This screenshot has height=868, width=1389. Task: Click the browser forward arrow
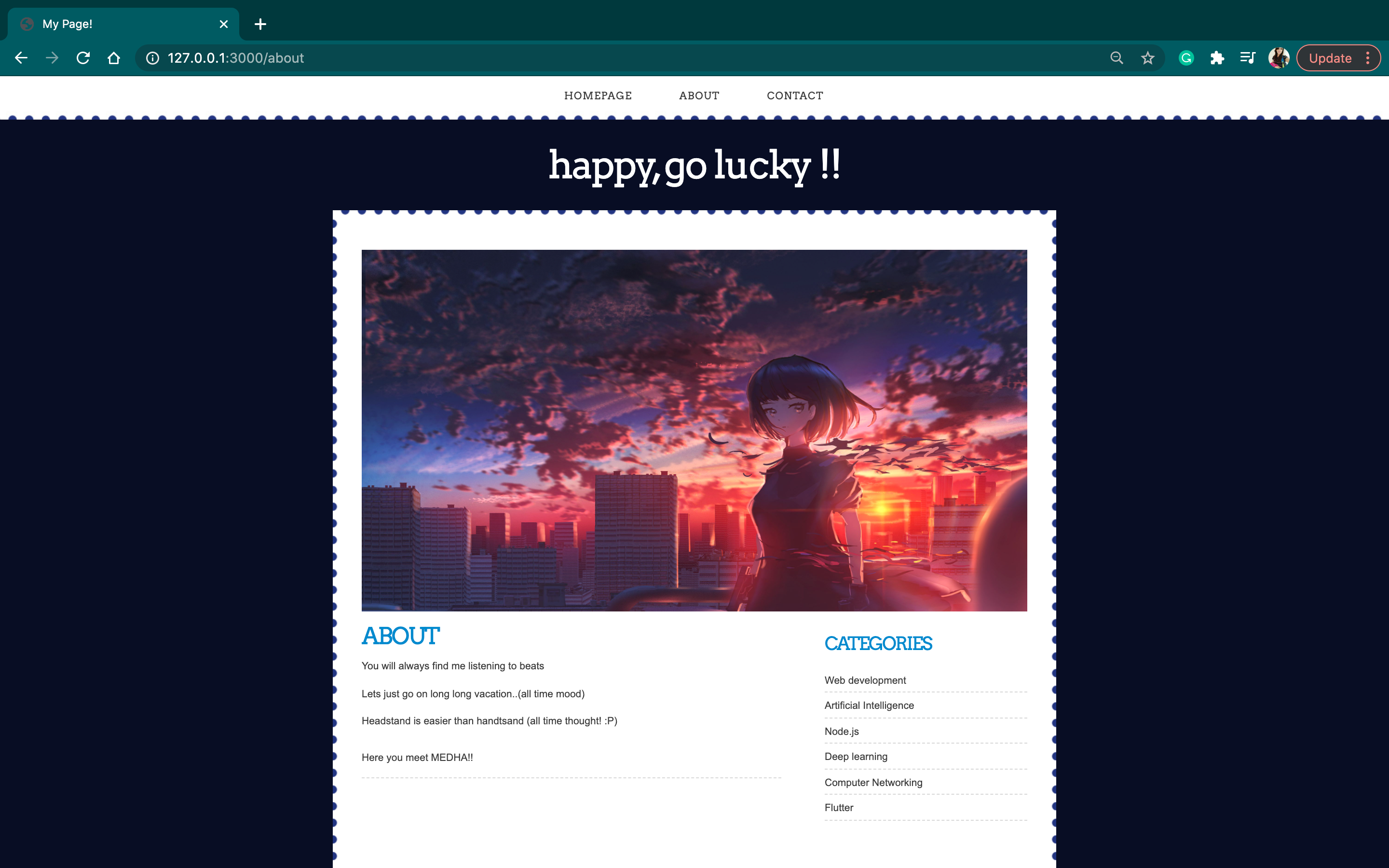52,58
